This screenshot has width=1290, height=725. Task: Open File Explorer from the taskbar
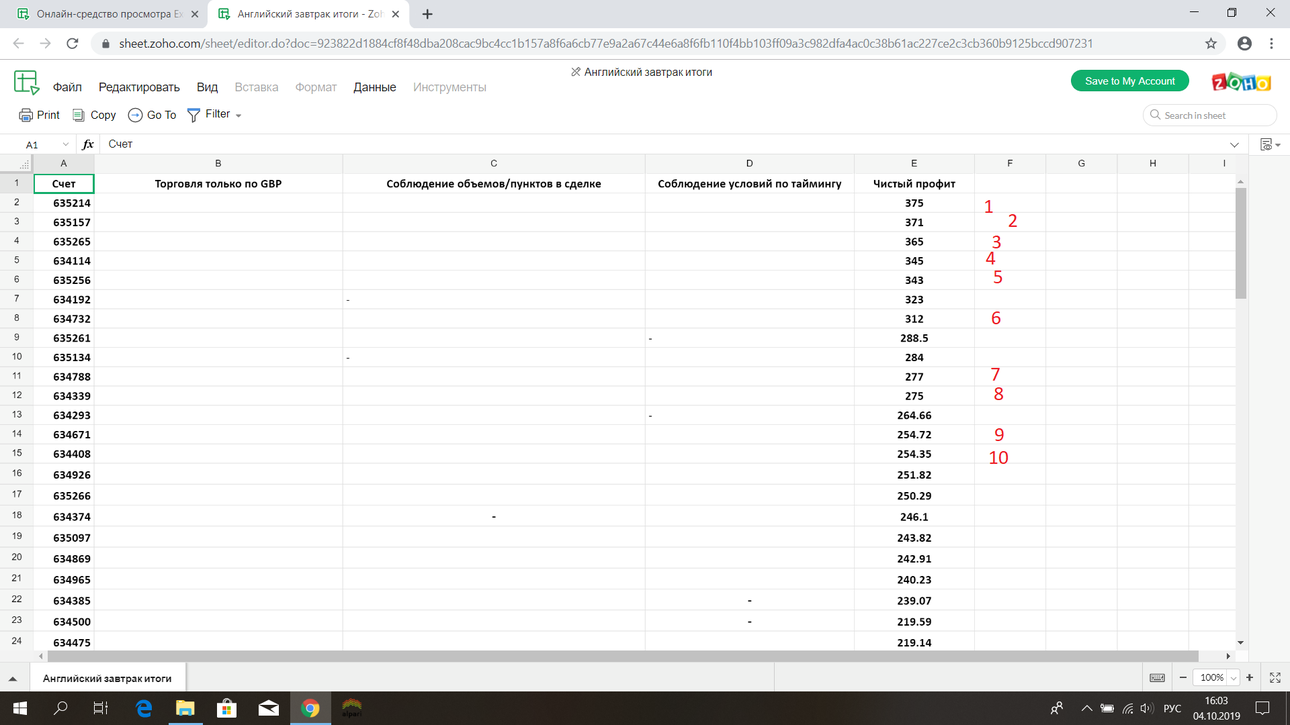click(x=185, y=708)
